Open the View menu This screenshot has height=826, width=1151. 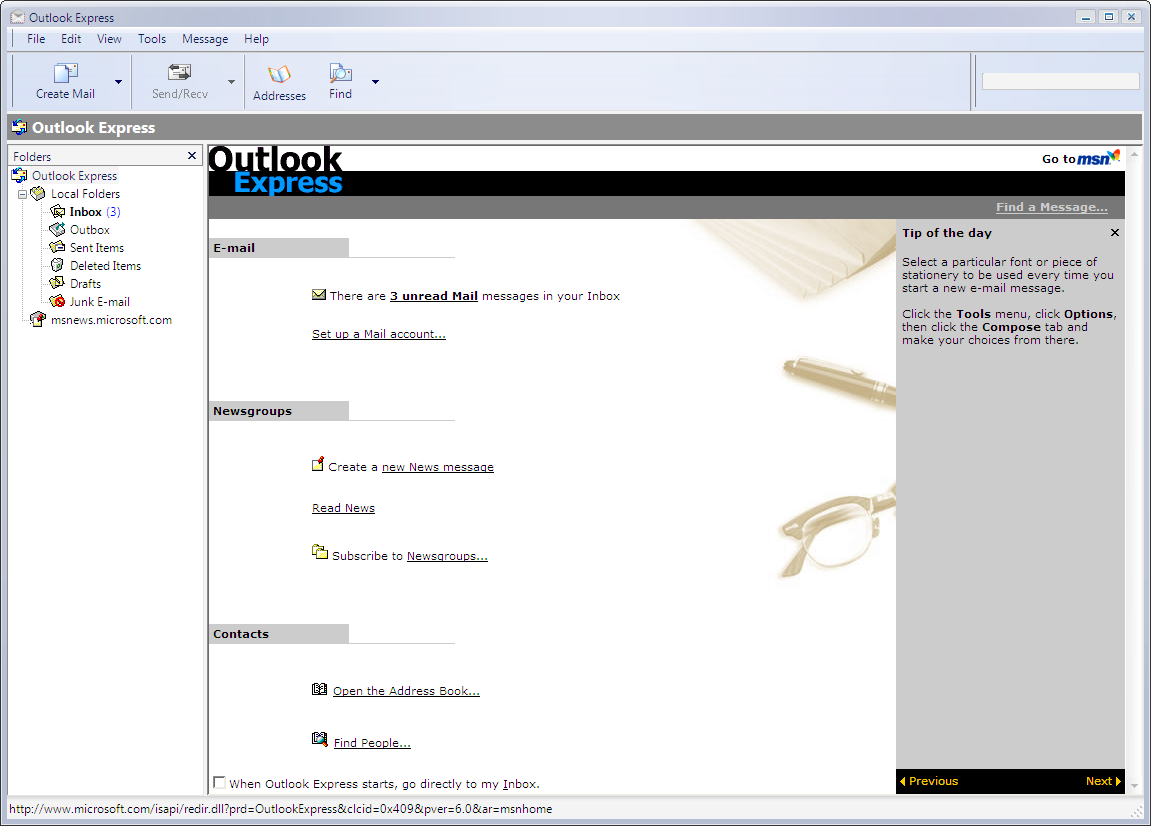click(109, 39)
